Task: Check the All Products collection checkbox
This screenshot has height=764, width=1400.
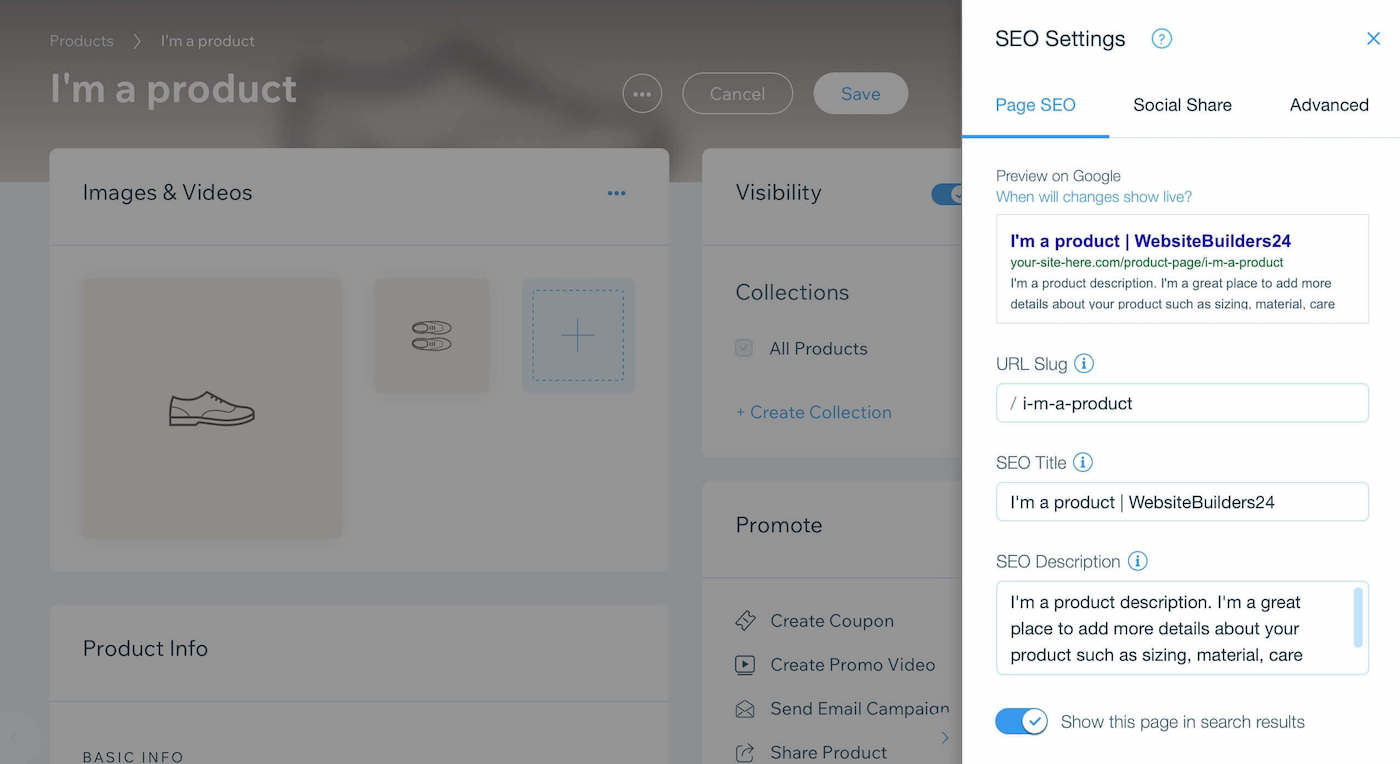Action: pos(744,348)
